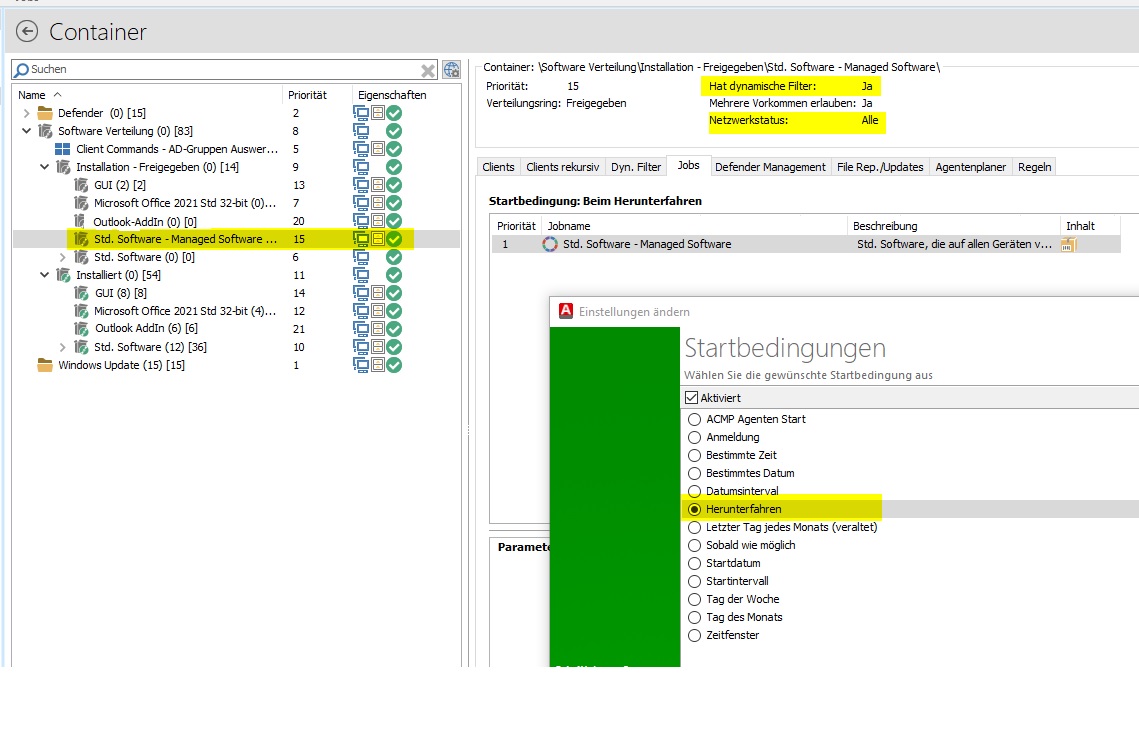Click Microsoft Office 2021 (4) container icon
1139x756 pixels.
[81, 311]
